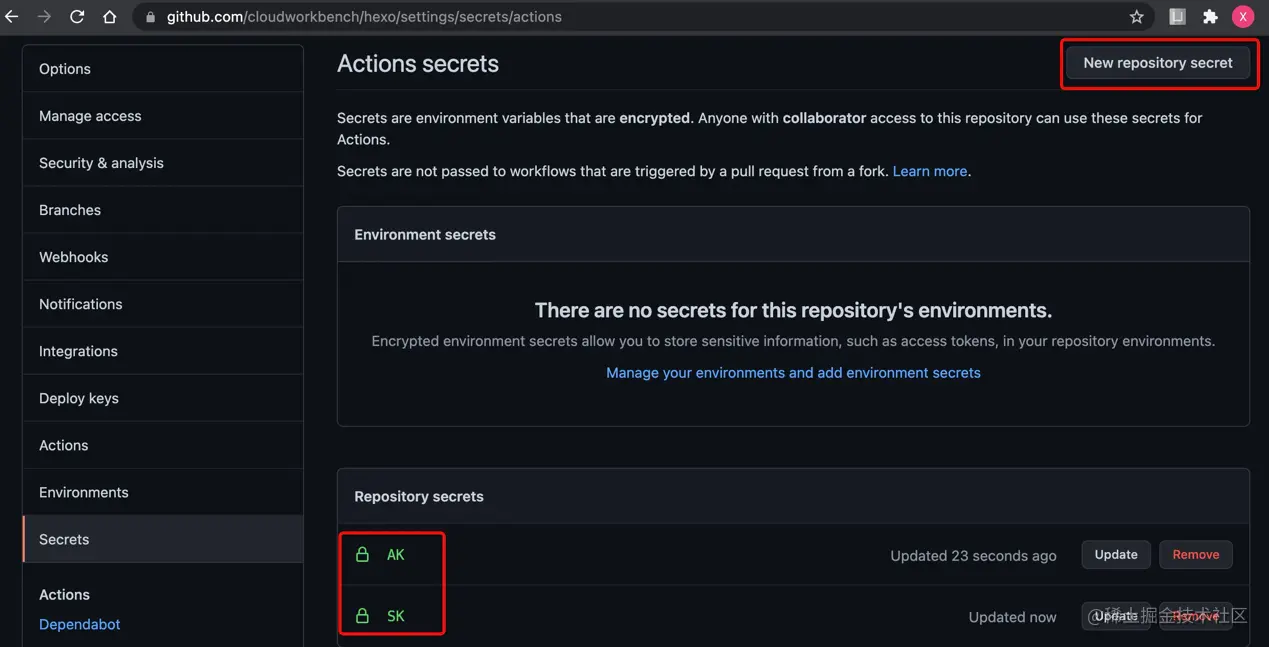Click the site padlock in address bar

coord(150,17)
